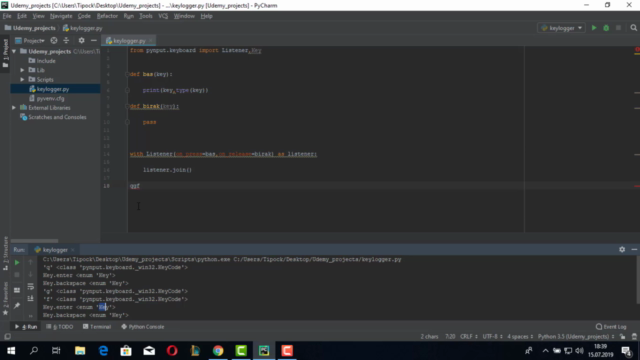This screenshot has height=360, width=640.
Task: Click the locate/scroll-from-source target icon
Action: 54,40
